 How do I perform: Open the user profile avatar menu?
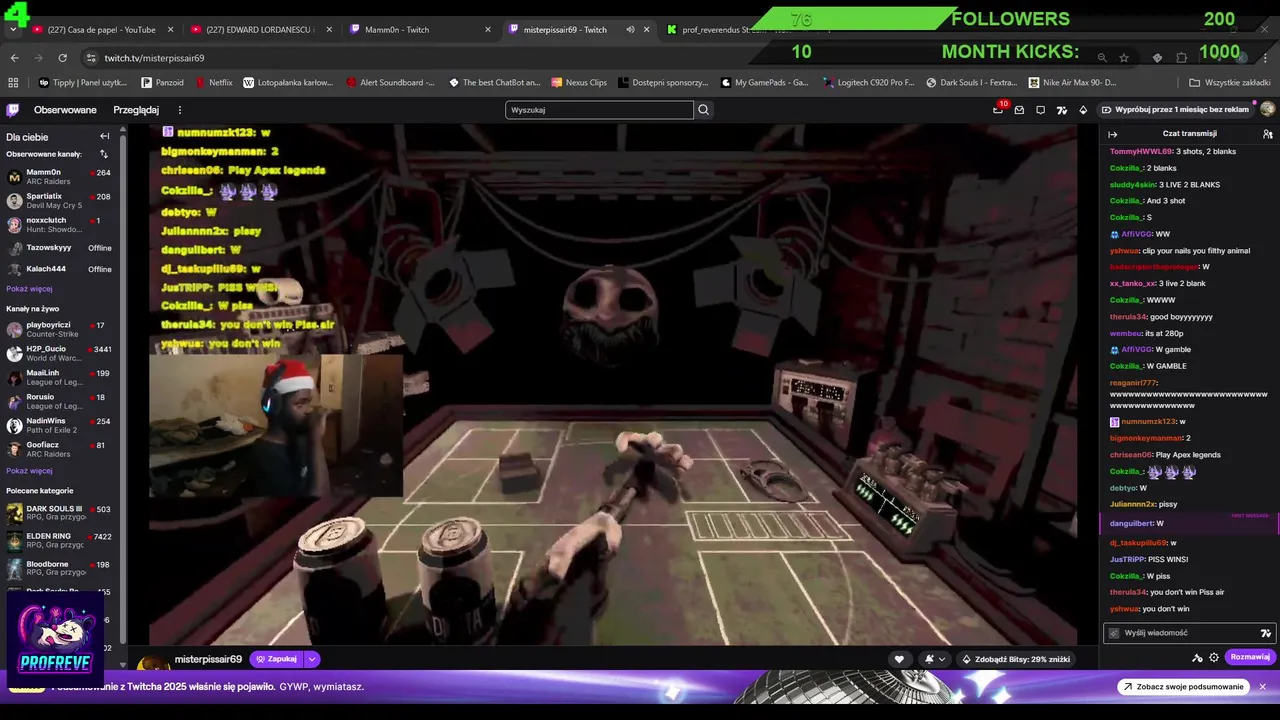pyautogui.click(x=1267, y=109)
